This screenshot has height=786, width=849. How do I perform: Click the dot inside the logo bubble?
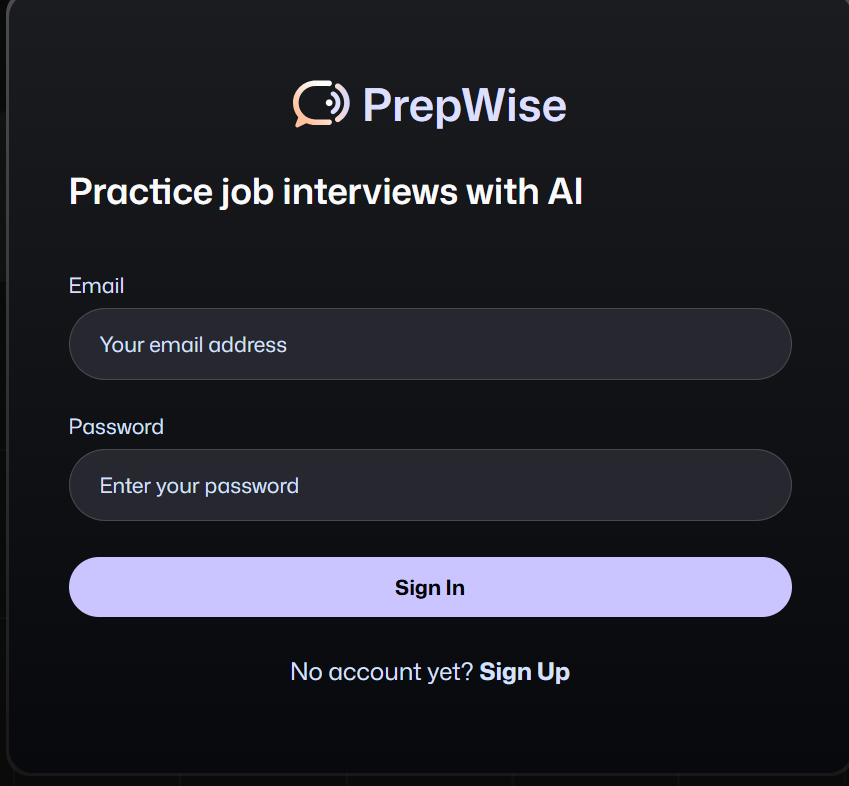coord(327,101)
